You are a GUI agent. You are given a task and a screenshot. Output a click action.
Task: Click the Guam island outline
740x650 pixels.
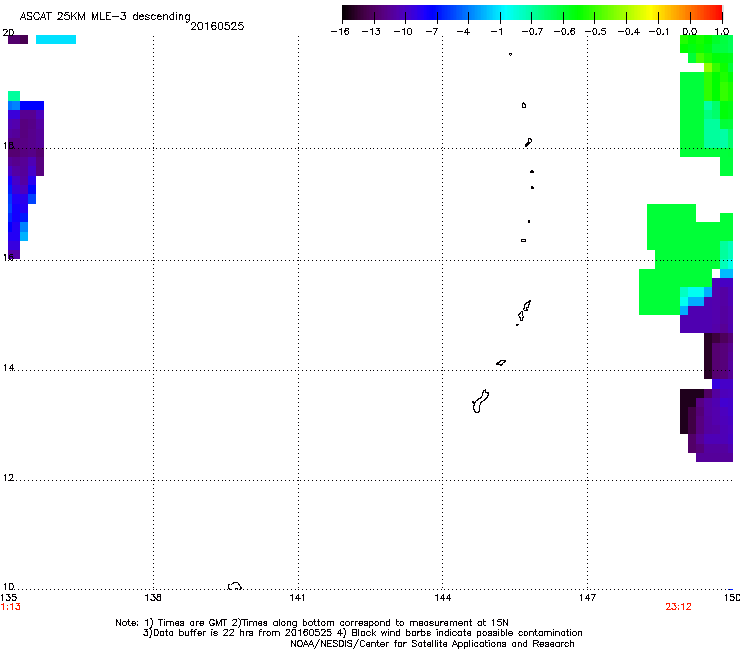480,402
